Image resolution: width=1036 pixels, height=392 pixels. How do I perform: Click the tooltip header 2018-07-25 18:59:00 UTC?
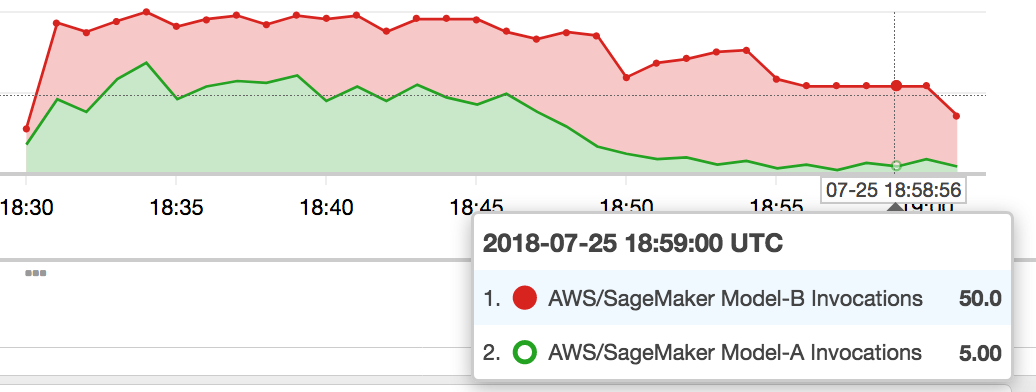(633, 243)
